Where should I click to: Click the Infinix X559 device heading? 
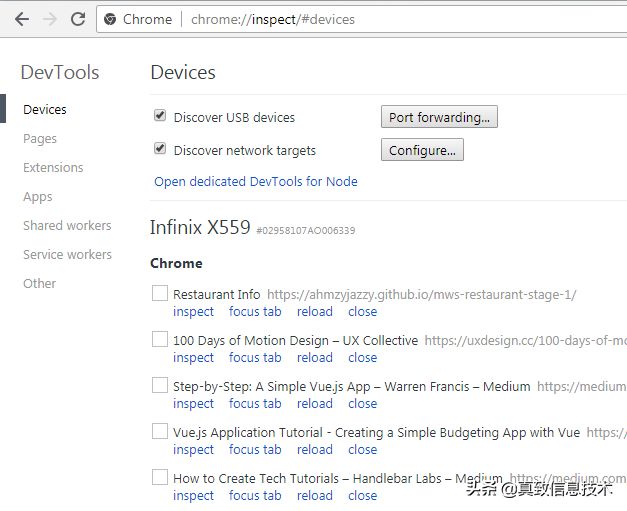coord(200,227)
